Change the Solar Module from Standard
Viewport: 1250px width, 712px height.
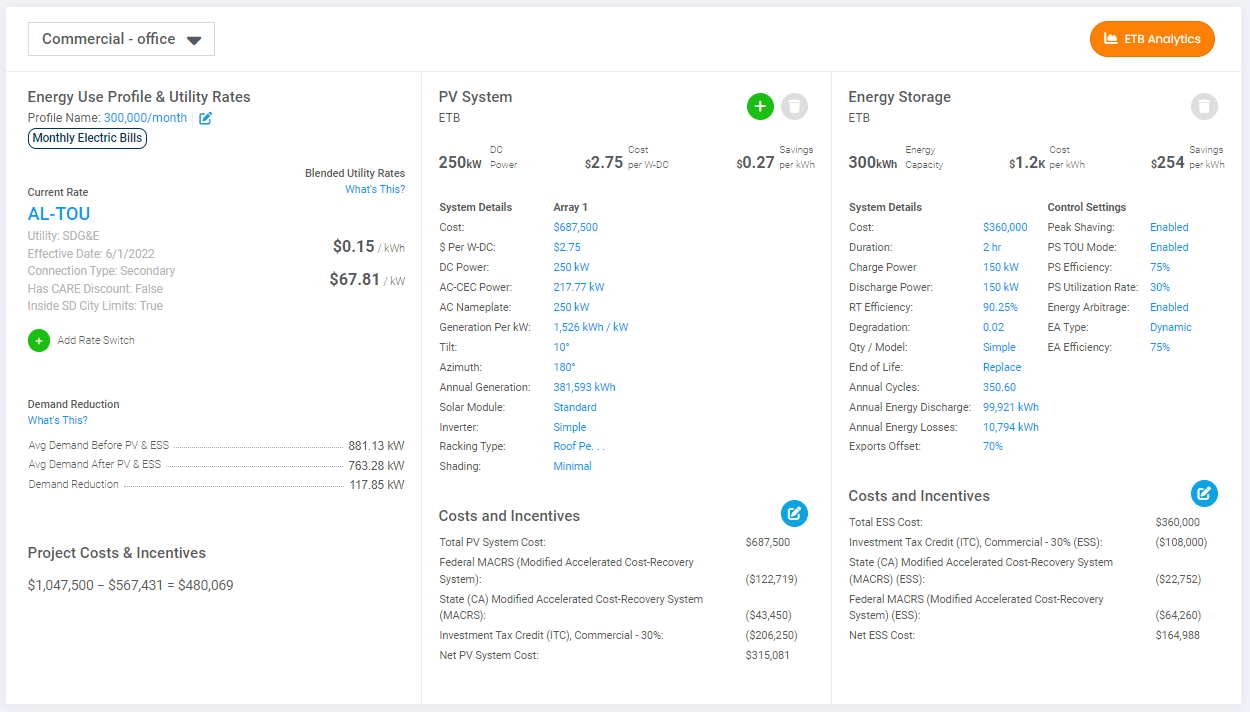pos(574,407)
